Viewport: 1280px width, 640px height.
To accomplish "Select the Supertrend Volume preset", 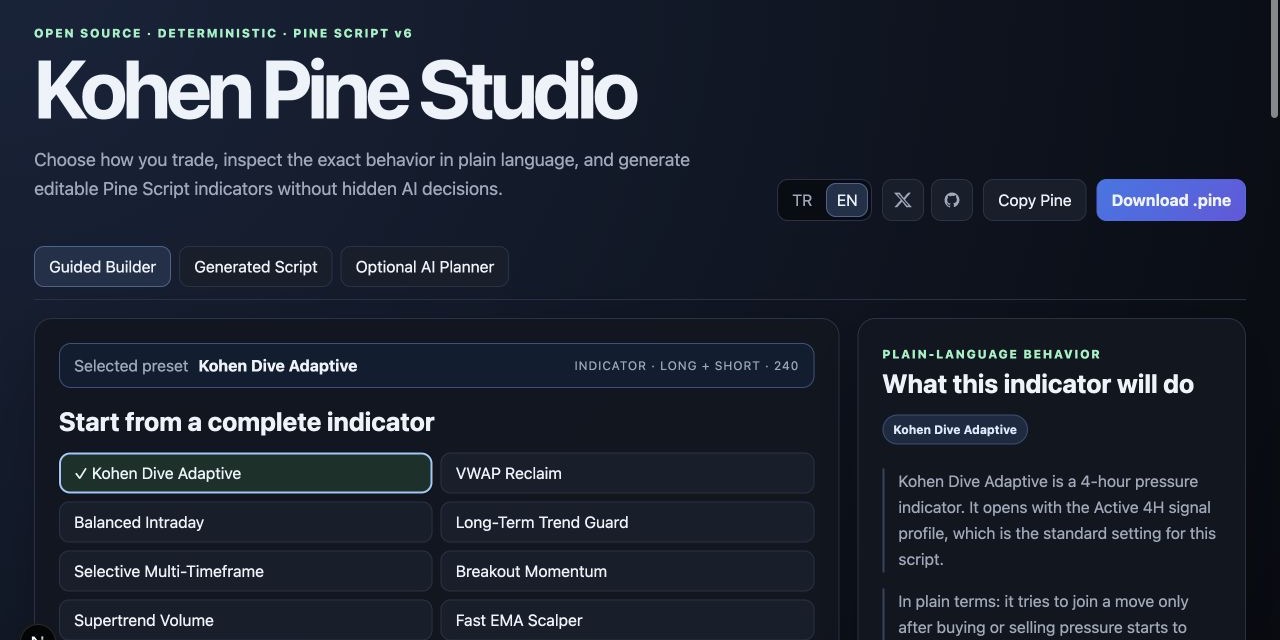I will coord(246,620).
